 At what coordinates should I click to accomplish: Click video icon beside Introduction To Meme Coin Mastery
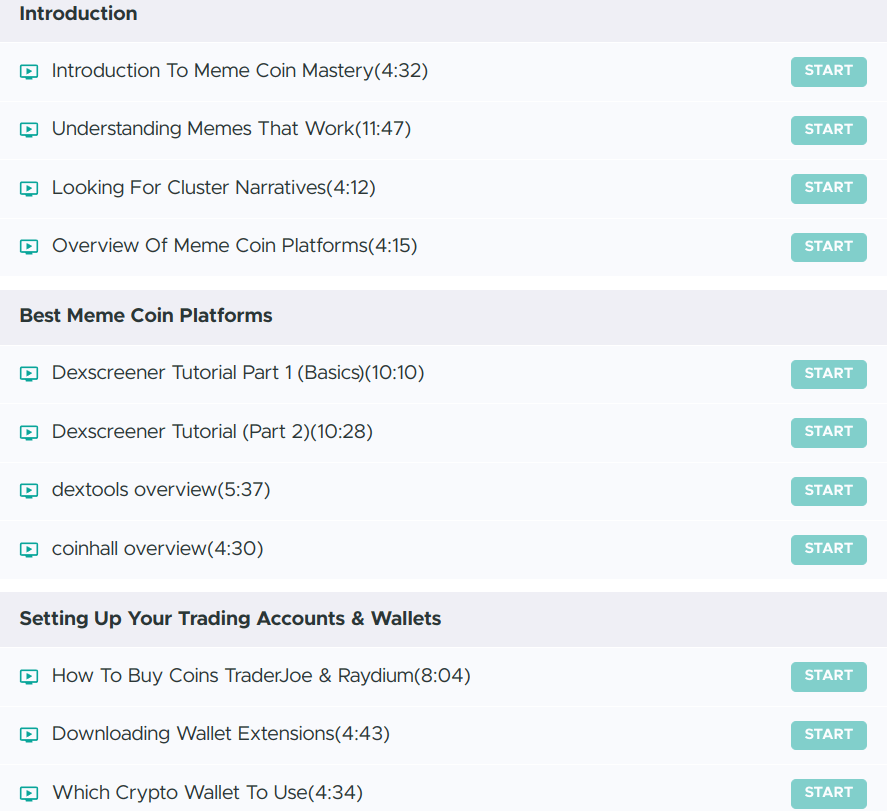(x=29, y=72)
